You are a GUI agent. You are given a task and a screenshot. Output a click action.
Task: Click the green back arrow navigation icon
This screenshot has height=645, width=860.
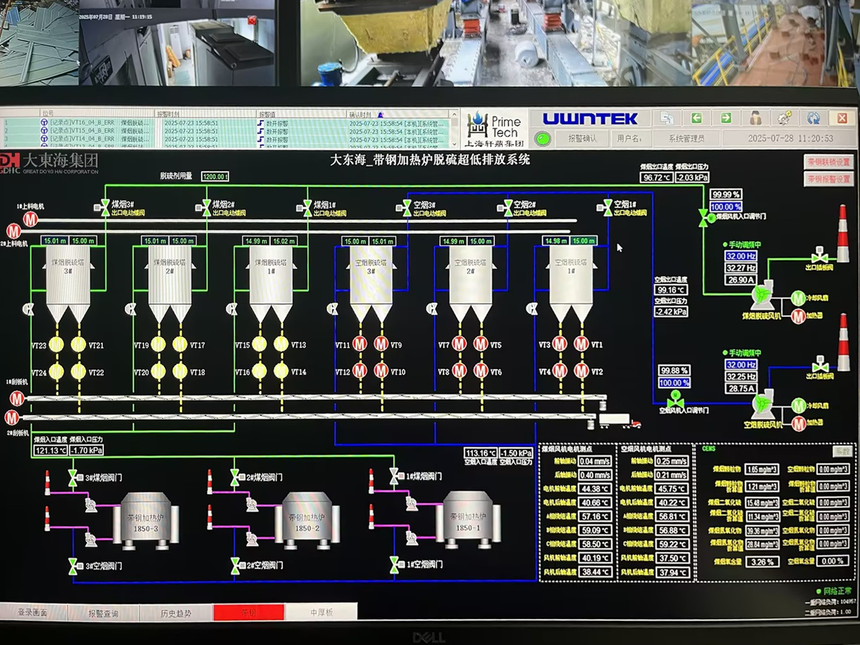[697, 118]
